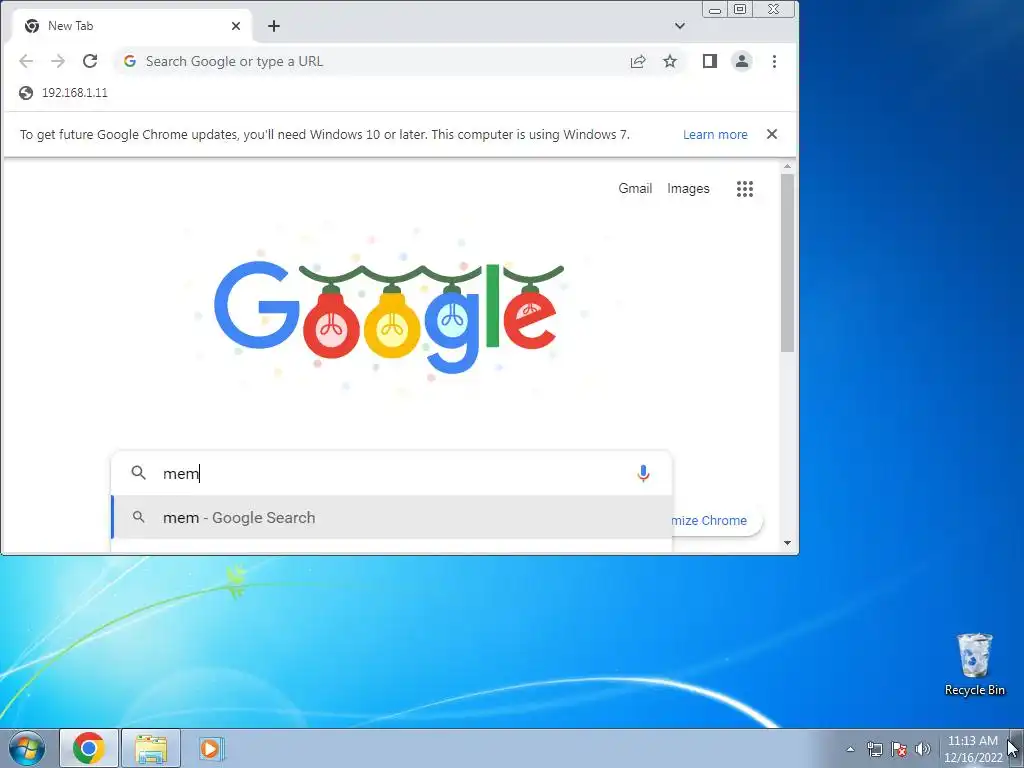Select the Recycle Bin desktop icon

coord(974,664)
